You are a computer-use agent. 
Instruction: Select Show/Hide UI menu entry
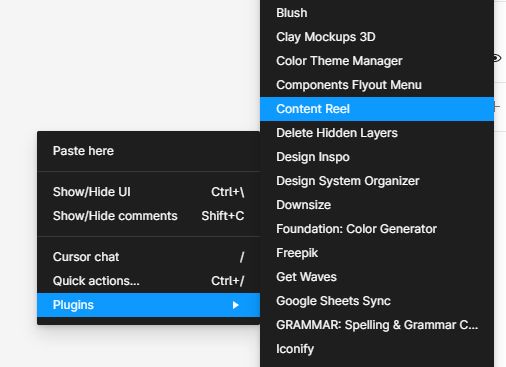149,192
